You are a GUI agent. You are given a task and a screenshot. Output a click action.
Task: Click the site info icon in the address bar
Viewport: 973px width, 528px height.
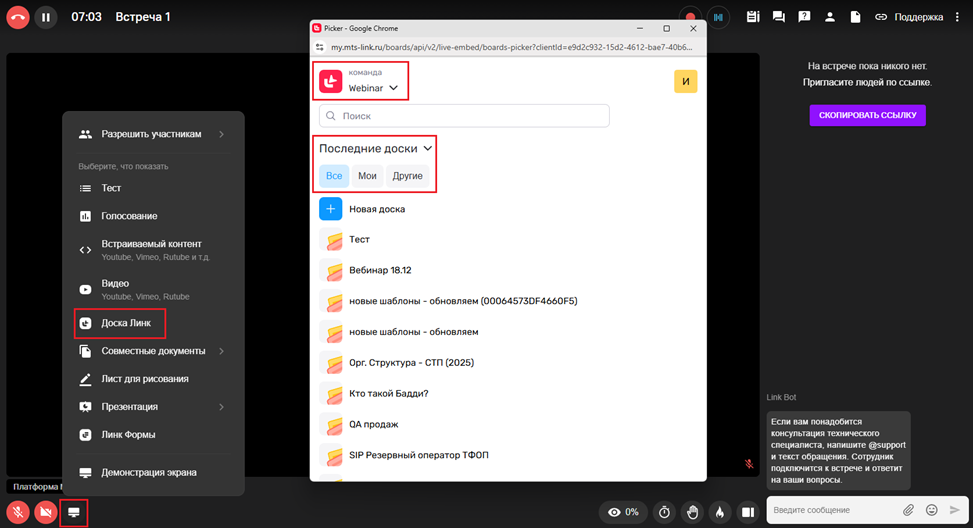[x=320, y=47]
